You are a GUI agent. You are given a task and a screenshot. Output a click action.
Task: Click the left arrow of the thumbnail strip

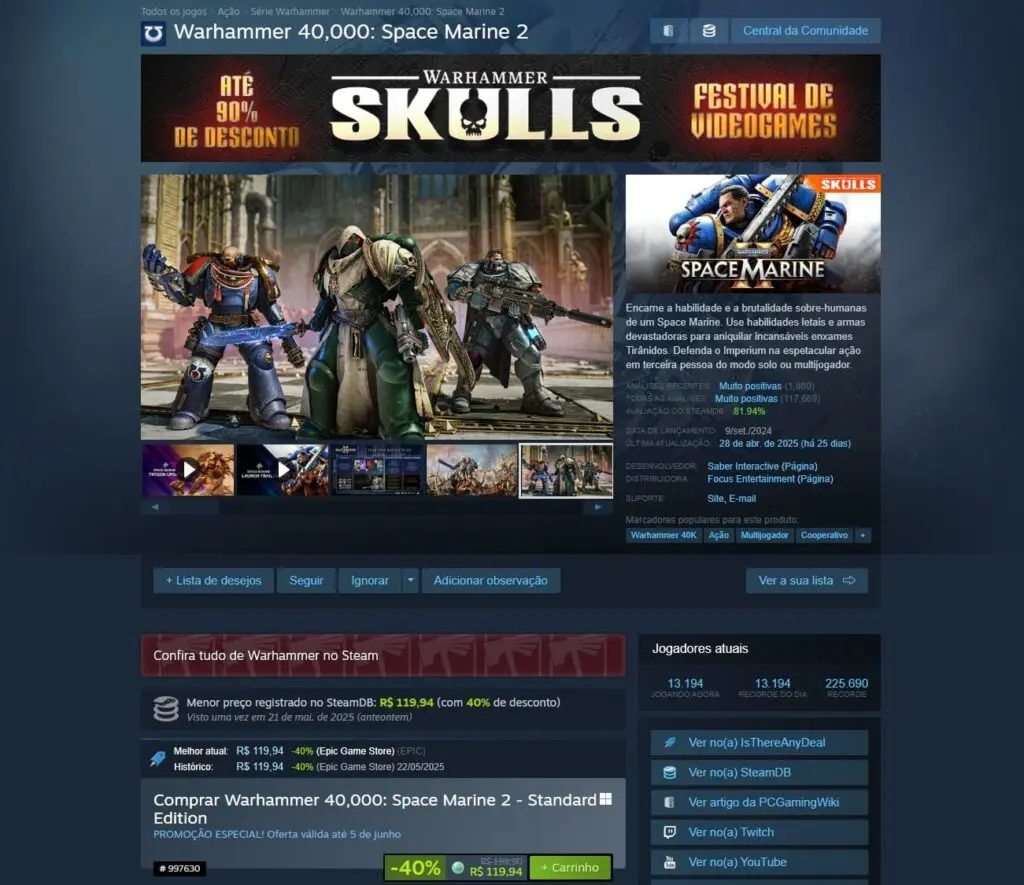pos(155,507)
